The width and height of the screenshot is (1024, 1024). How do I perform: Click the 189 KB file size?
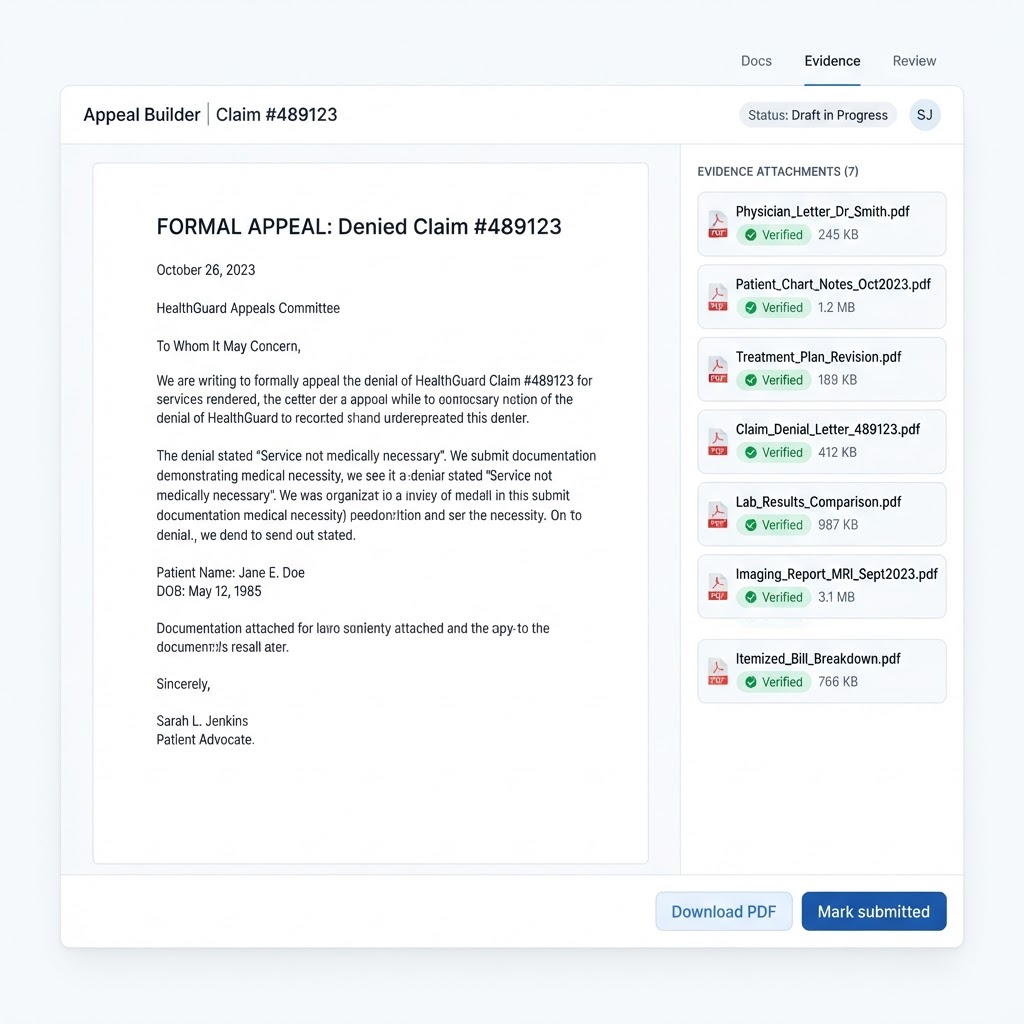(837, 379)
